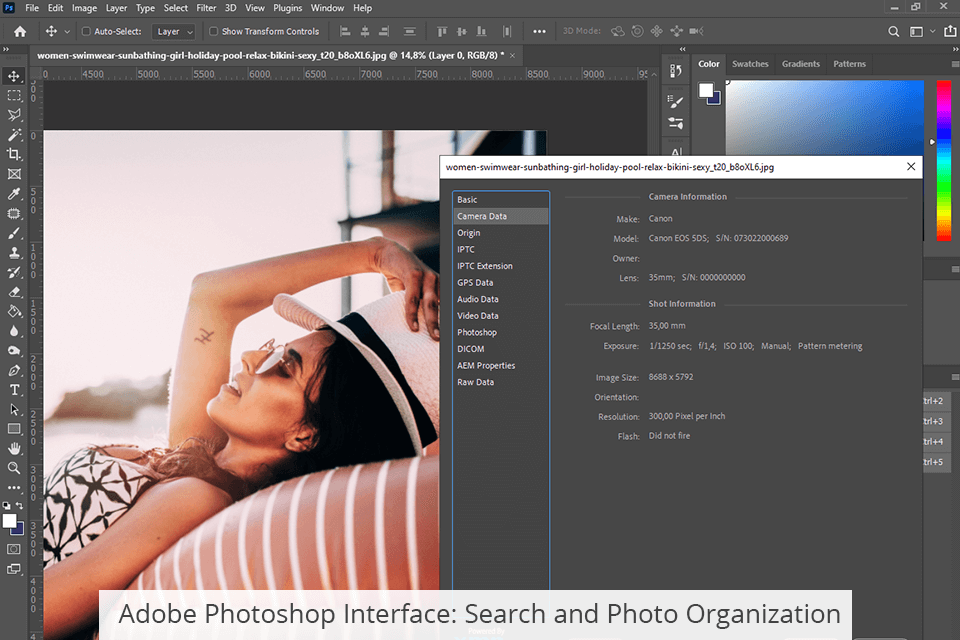Pick the Horizontal Type tool
The width and height of the screenshot is (960, 640).
coord(14,389)
